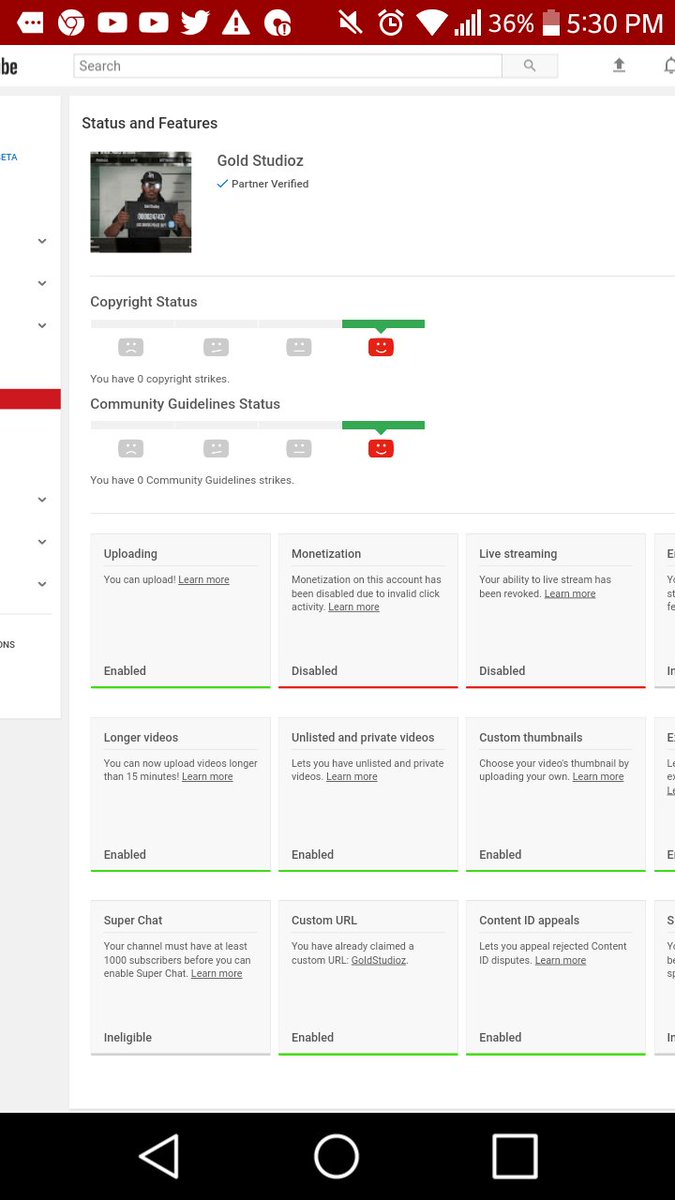675x1200 pixels.
Task: Click the Uploading card title
Action: 131,554
